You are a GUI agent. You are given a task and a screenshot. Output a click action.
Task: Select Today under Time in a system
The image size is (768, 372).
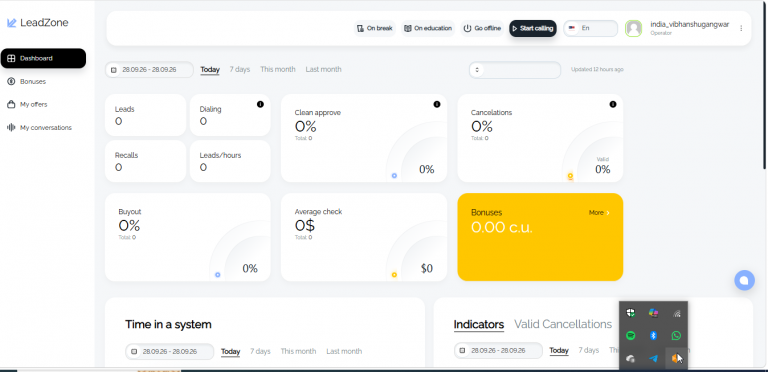[230, 351]
